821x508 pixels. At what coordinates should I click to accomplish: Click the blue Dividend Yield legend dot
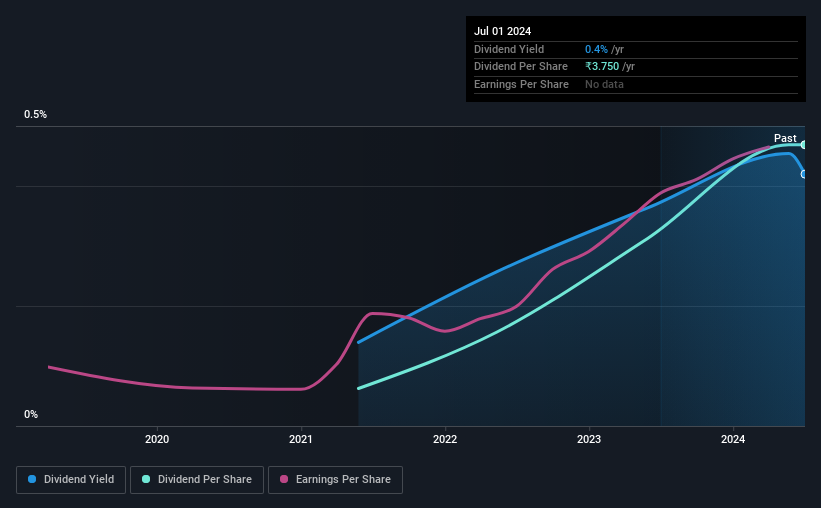(x=32, y=479)
